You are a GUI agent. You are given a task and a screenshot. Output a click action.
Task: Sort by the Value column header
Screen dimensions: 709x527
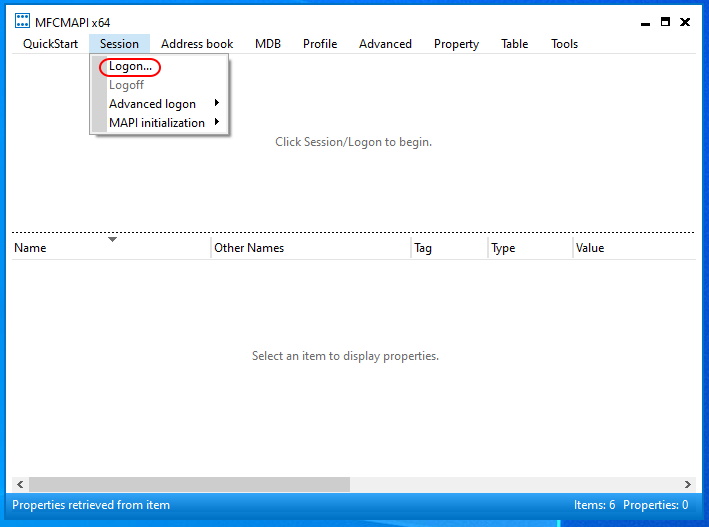pyautogui.click(x=634, y=248)
